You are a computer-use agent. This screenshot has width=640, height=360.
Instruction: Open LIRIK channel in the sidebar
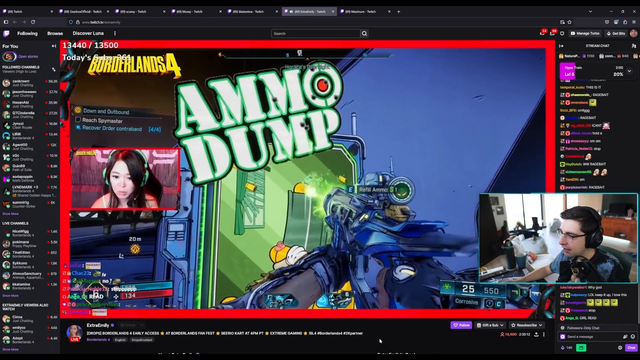click(30, 136)
